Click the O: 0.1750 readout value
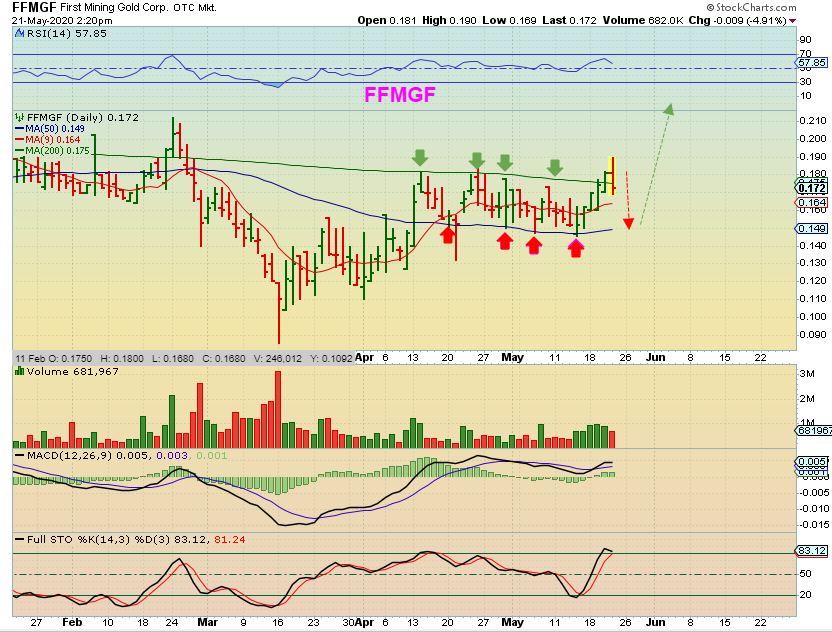The width and height of the screenshot is (832, 632). tap(70, 358)
